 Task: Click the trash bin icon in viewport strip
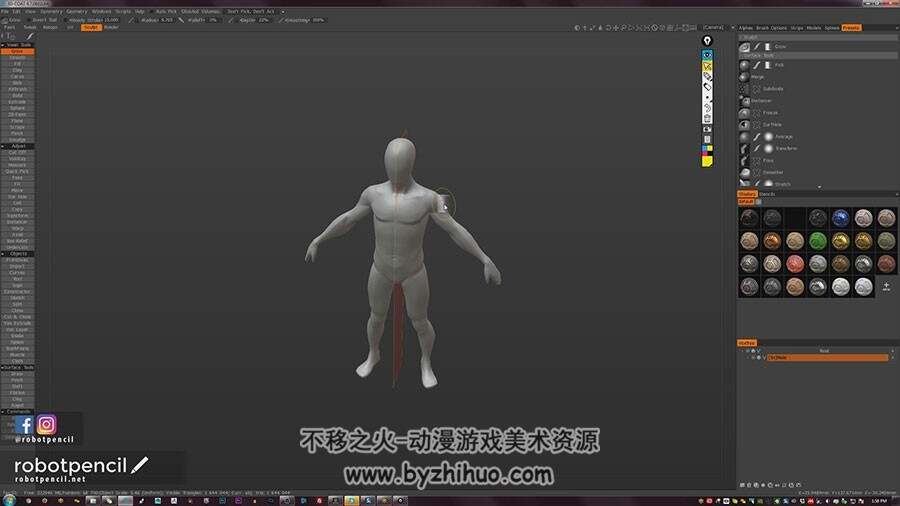coord(707,118)
